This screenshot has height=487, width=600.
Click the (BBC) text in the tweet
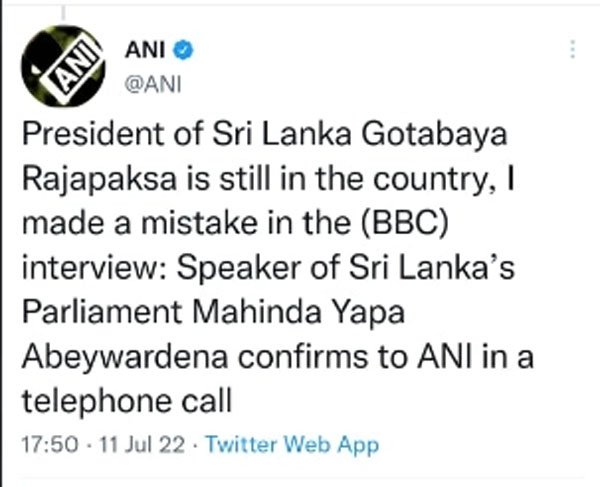pyautogui.click(x=403, y=226)
